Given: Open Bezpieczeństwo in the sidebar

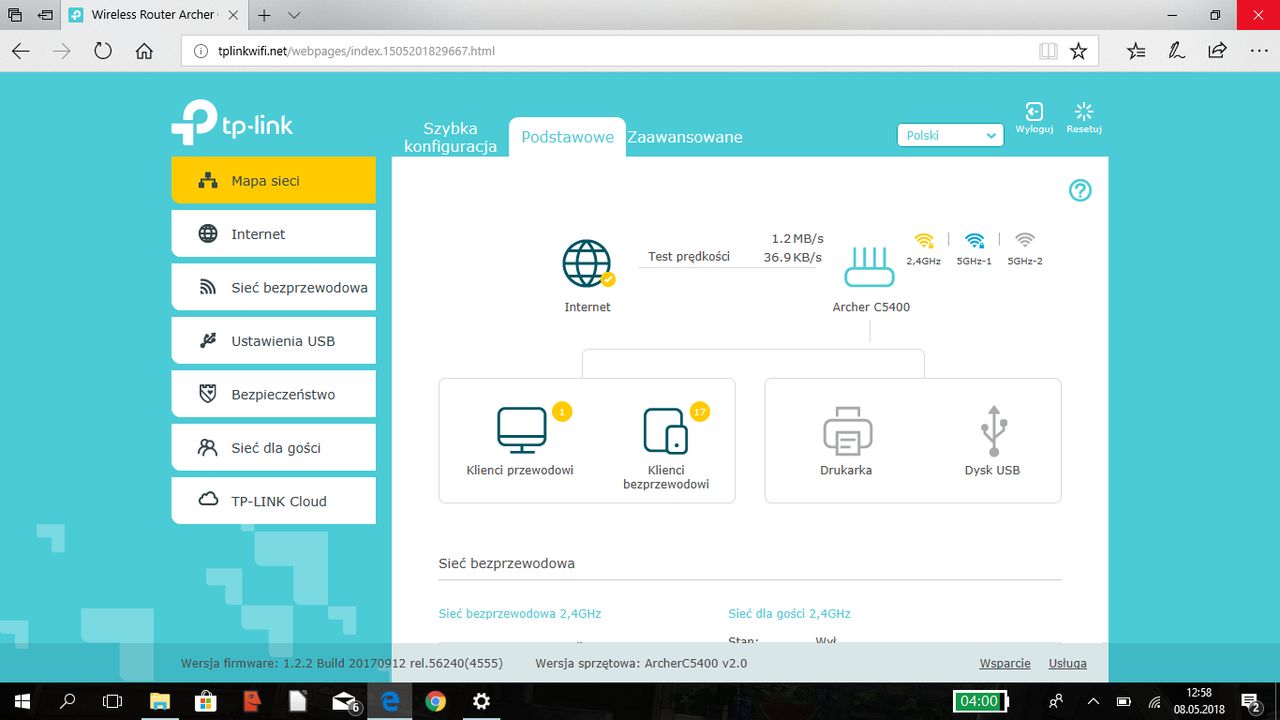Looking at the screenshot, I should point(273,394).
